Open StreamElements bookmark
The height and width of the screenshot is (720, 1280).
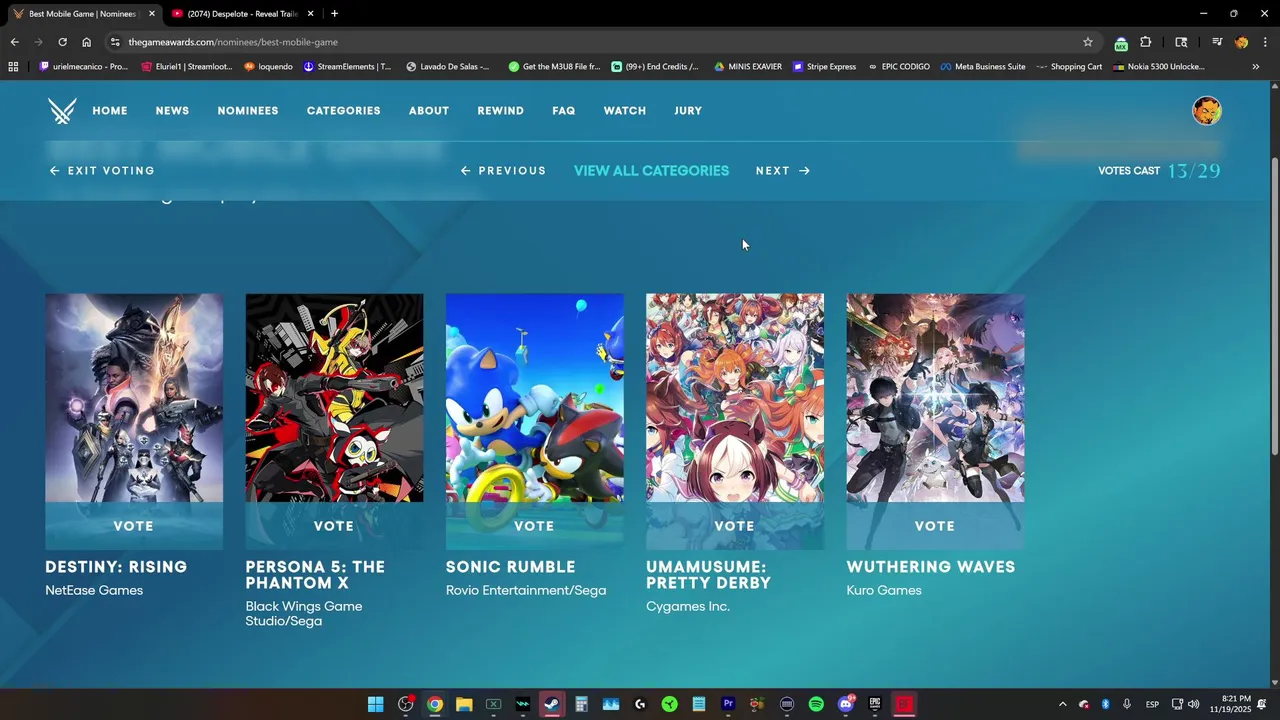click(347, 67)
